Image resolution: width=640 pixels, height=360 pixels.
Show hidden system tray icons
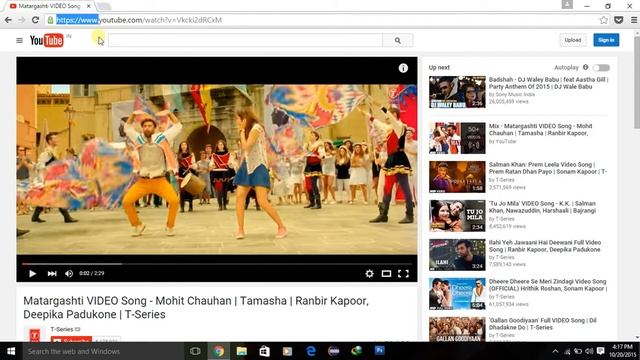pyautogui.click(x=555, y=351)
